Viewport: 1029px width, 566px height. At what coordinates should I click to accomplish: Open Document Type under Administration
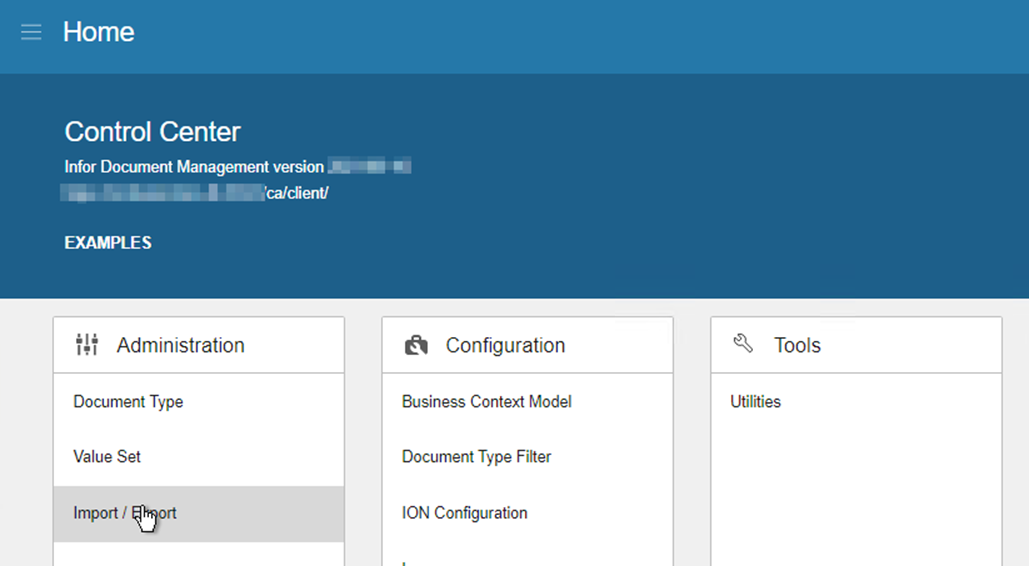(x=128, y=402)
